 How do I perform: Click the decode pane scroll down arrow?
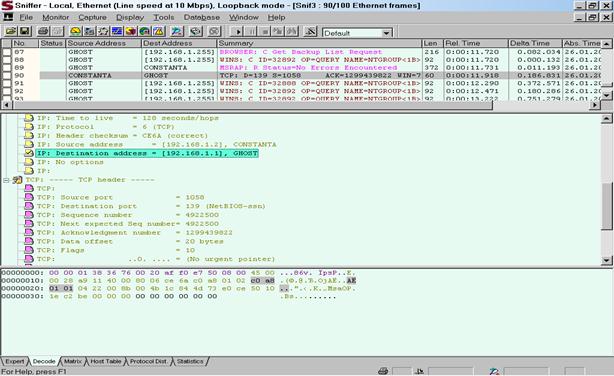607,260
